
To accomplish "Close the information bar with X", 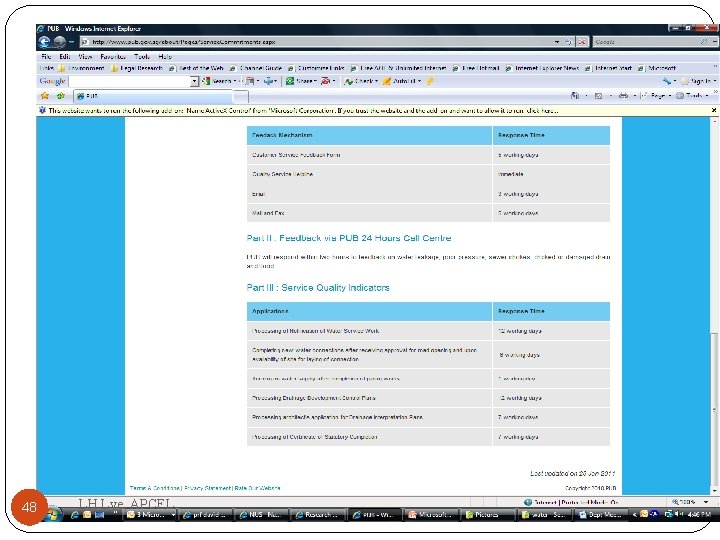I will [714, 110].
